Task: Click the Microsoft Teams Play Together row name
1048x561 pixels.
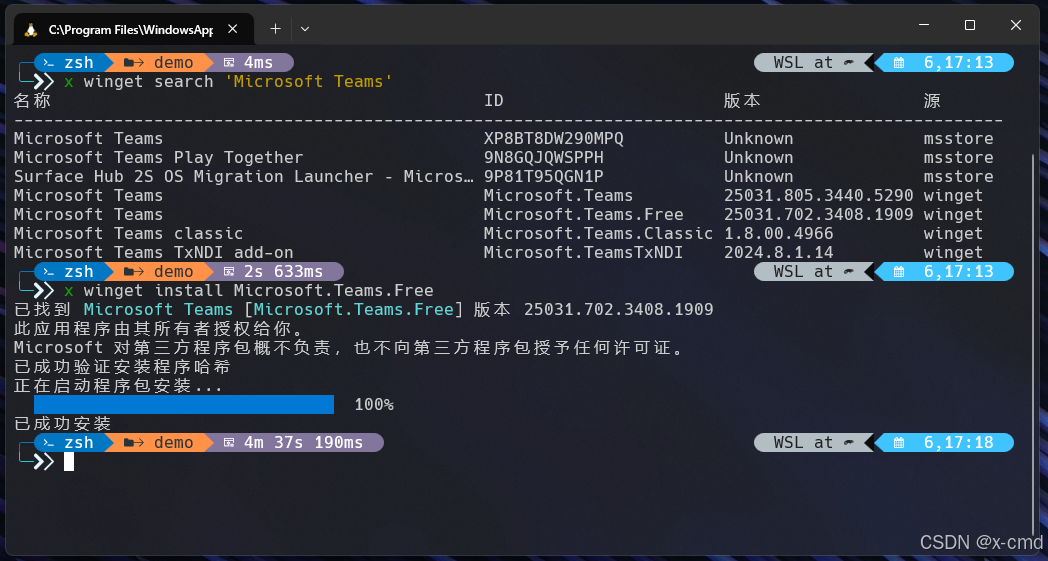Action: point(158,158)
